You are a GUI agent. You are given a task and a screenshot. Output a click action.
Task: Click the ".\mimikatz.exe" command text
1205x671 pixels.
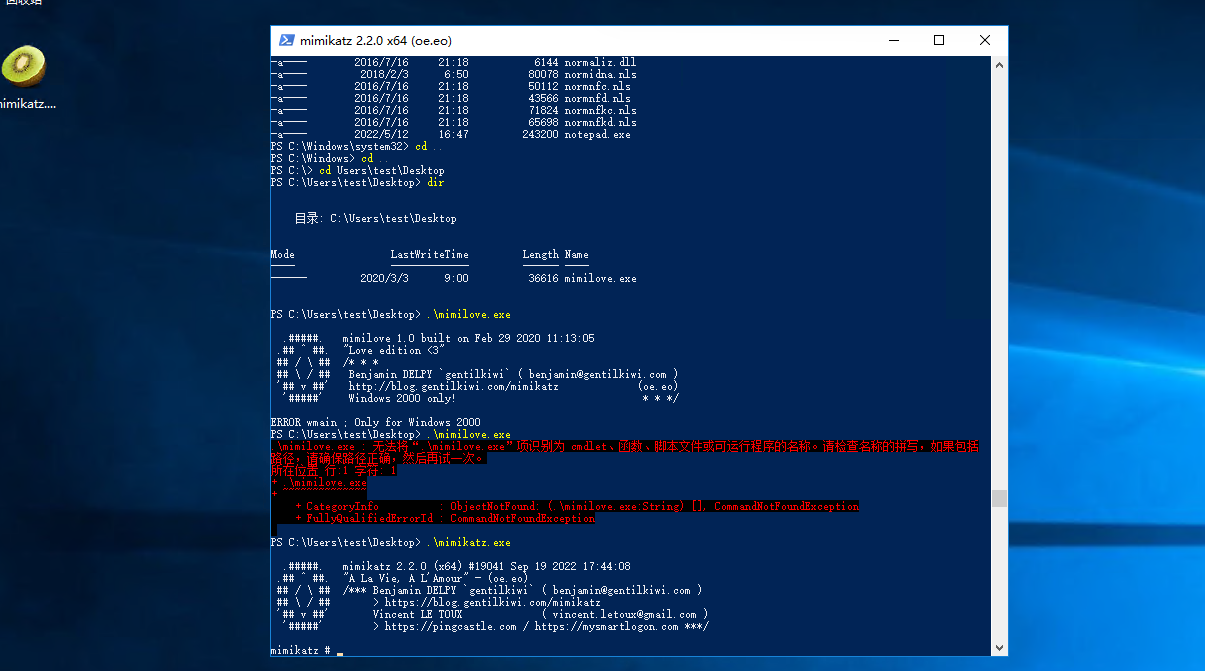468,542
